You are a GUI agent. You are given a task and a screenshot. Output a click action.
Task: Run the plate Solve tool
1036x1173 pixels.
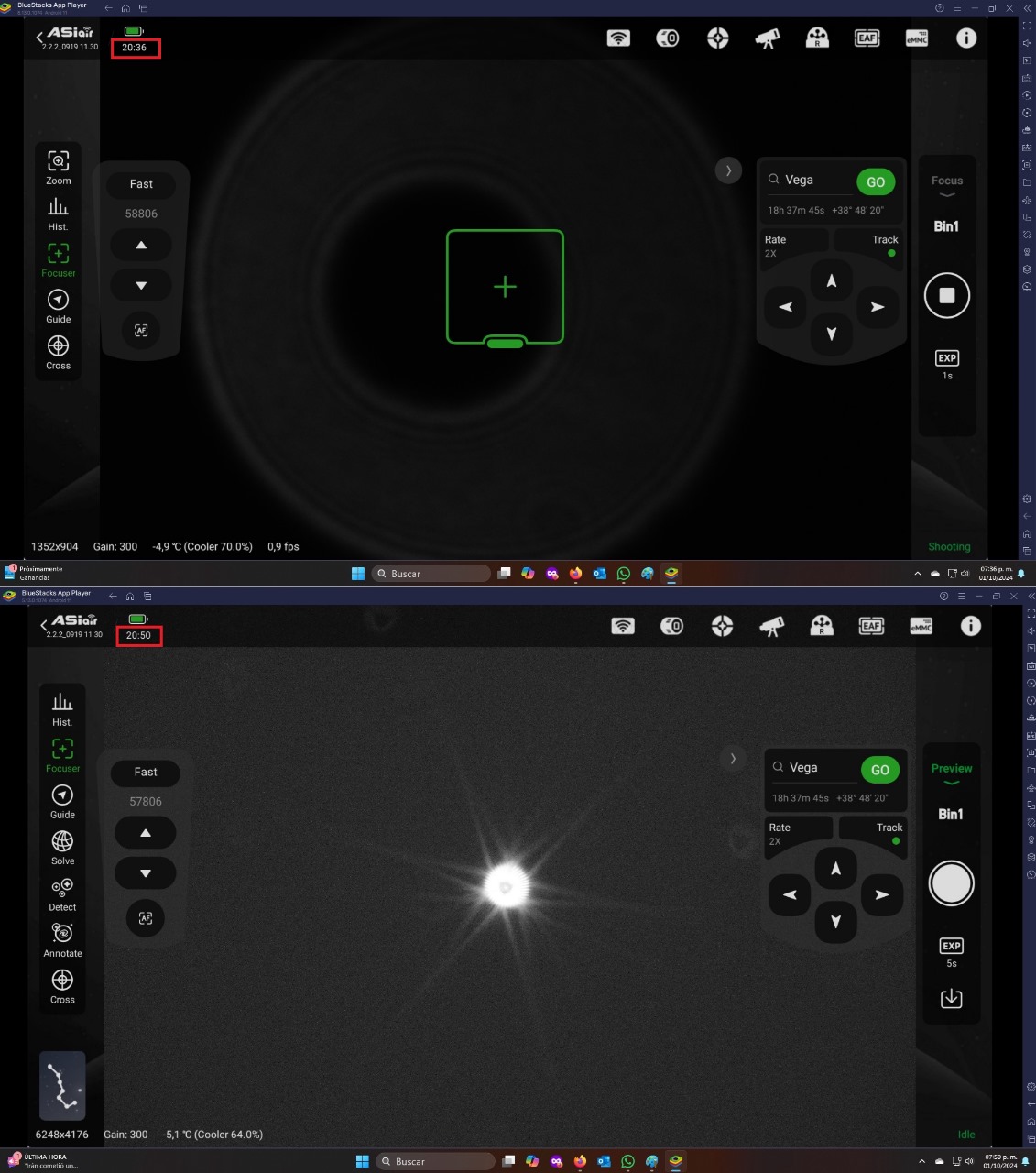[x=62, y=848]
